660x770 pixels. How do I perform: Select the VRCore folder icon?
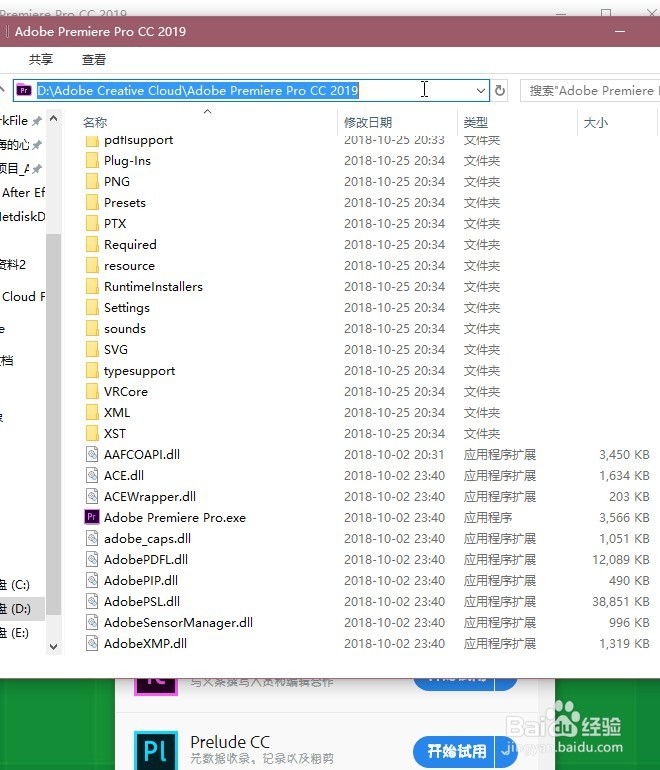pyautogui.click(x=92, y=391)
